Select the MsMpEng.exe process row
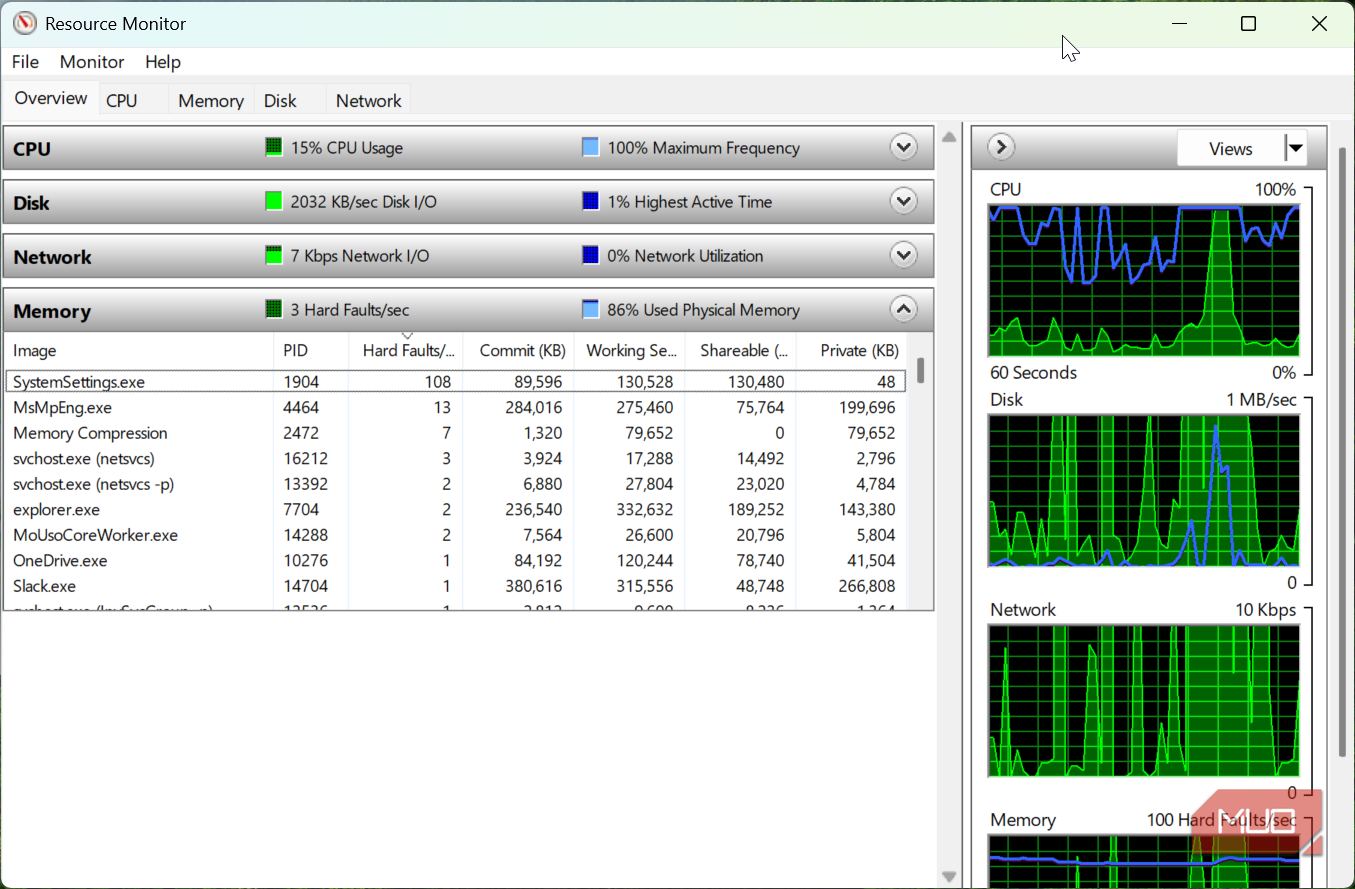The height and width of the screenshot is (889, 1355). click(455, 408)
